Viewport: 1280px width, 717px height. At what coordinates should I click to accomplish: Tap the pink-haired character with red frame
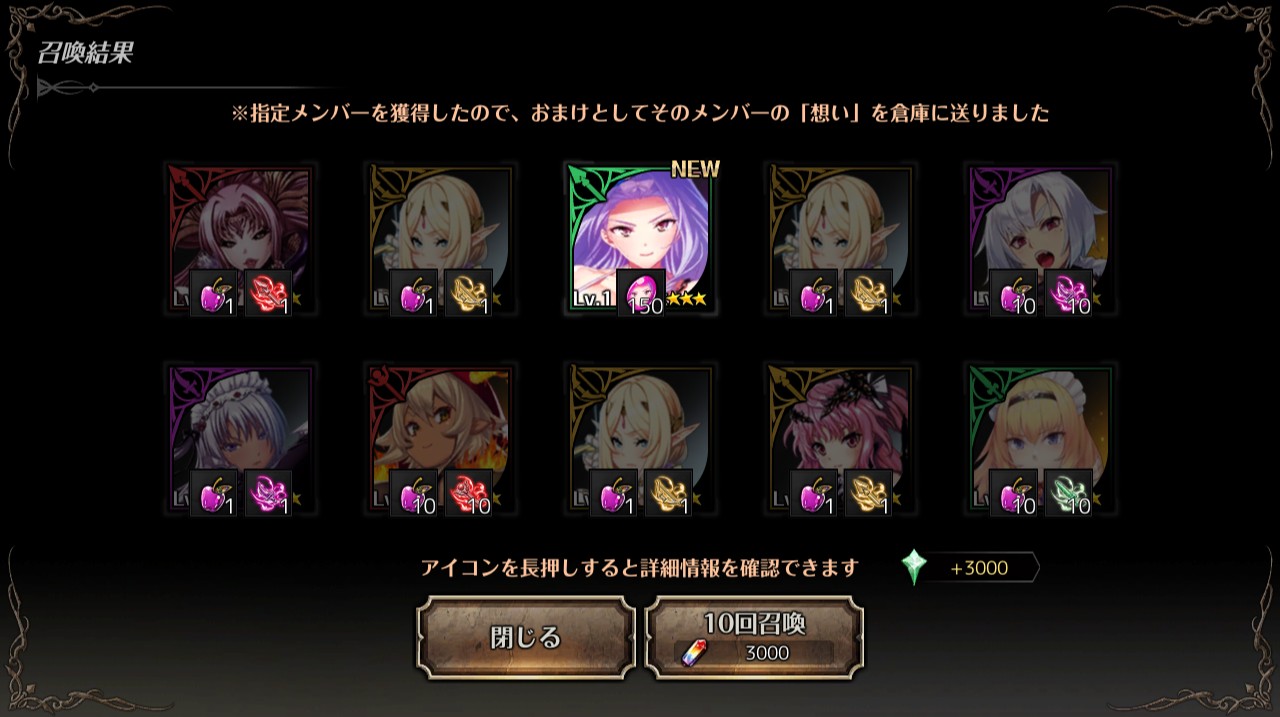click(x=240, y=239)
